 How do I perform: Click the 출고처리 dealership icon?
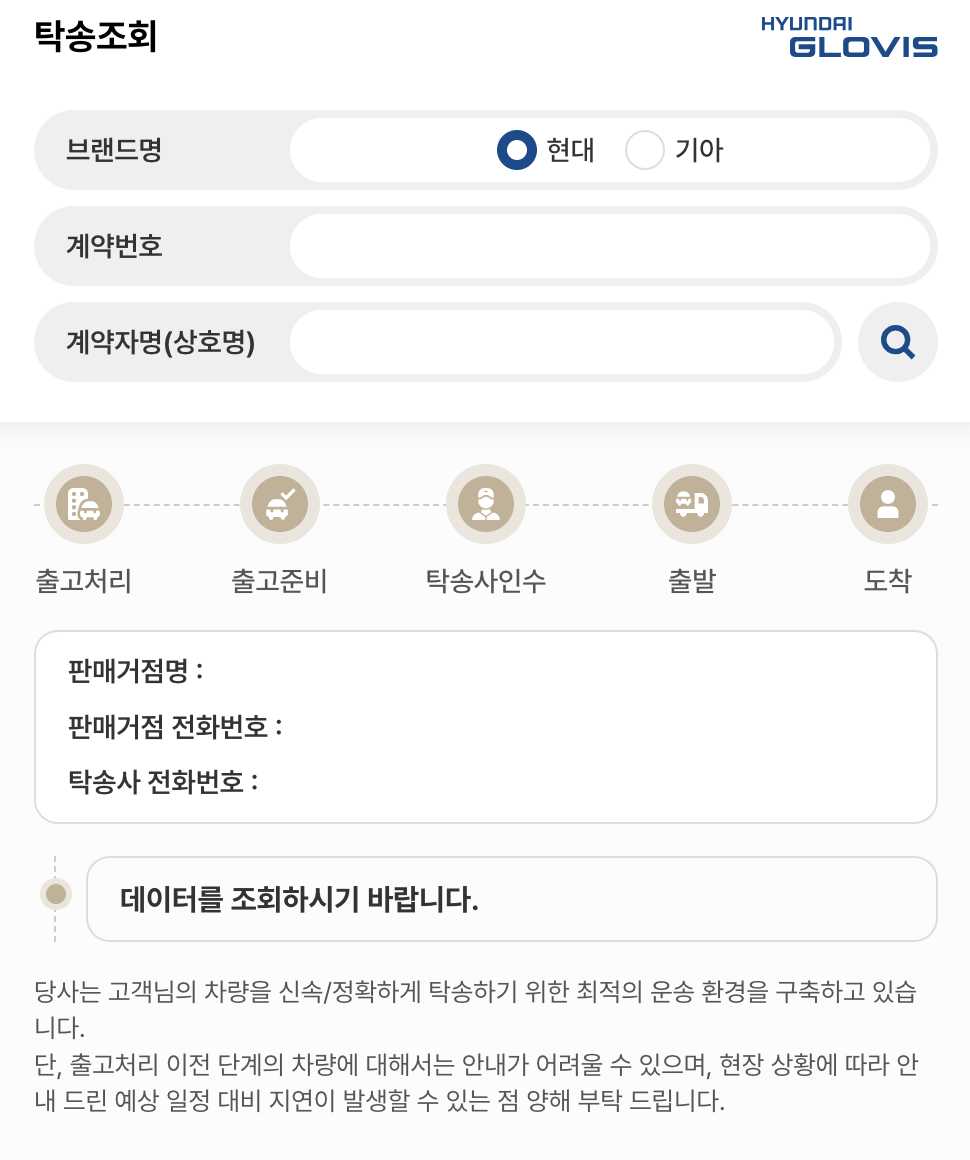tap(84, 504)
